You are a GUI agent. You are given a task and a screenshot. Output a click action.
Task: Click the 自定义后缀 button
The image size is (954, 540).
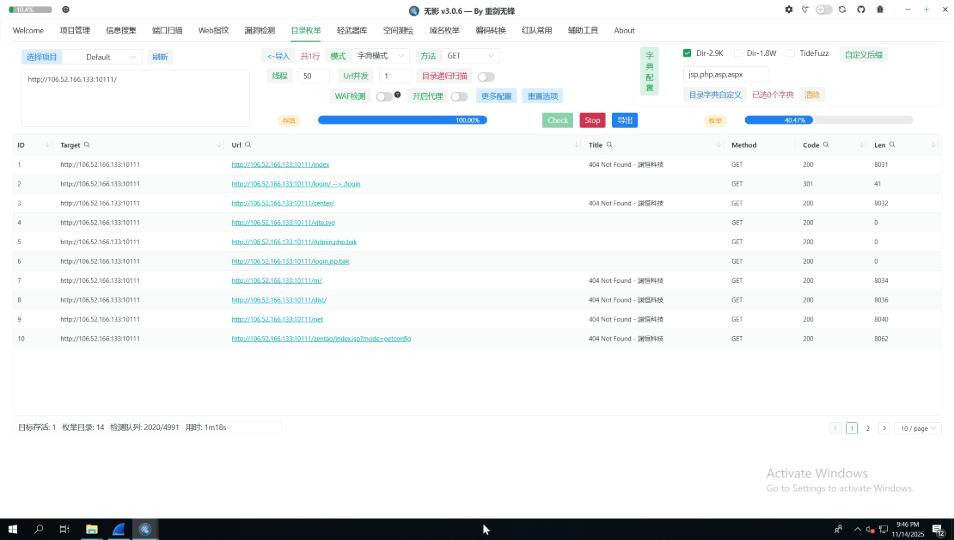(863, 54)
